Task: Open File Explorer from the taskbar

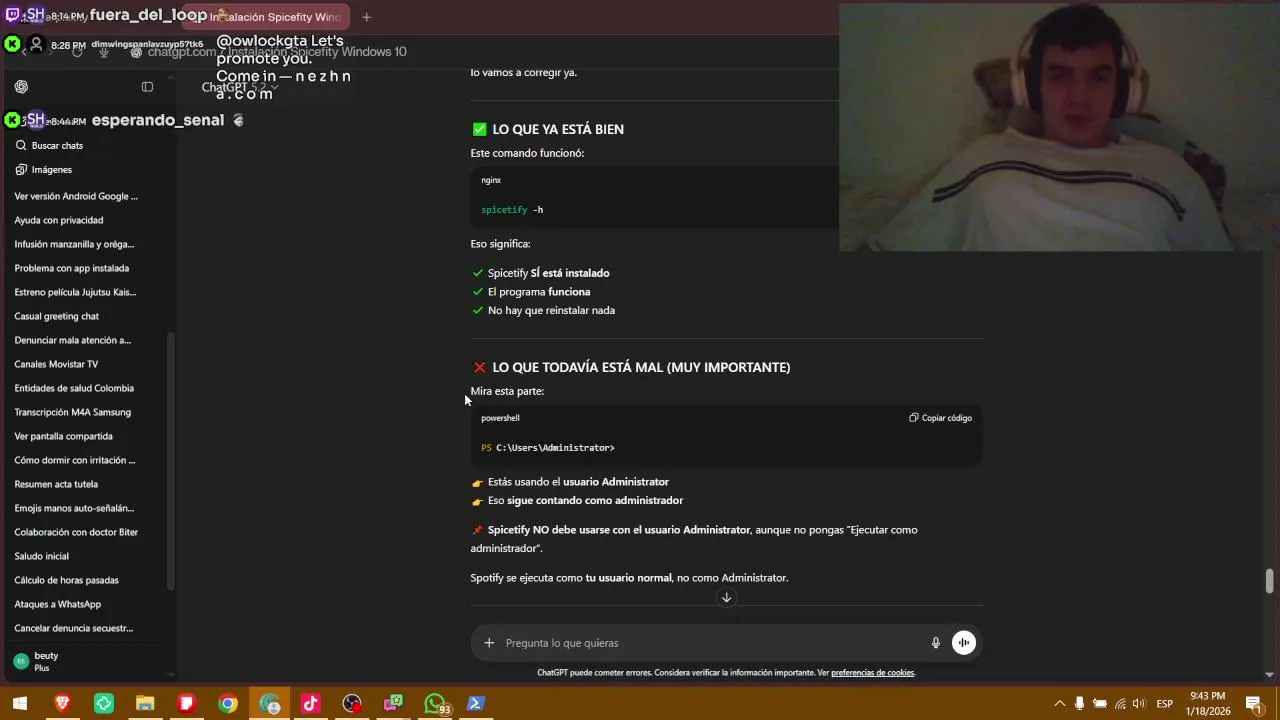Action: 145,704
